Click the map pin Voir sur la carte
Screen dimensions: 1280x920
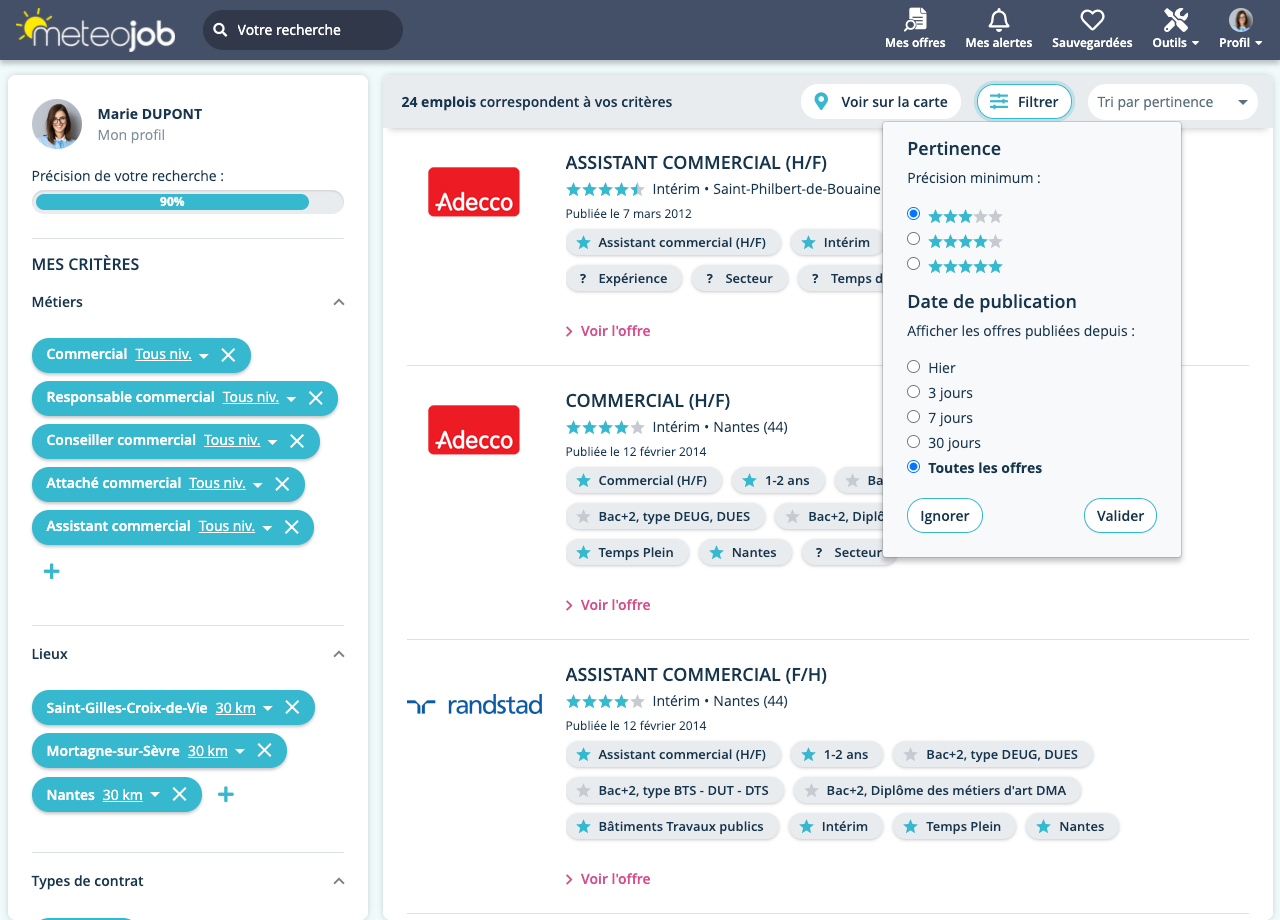coord(881,102)
